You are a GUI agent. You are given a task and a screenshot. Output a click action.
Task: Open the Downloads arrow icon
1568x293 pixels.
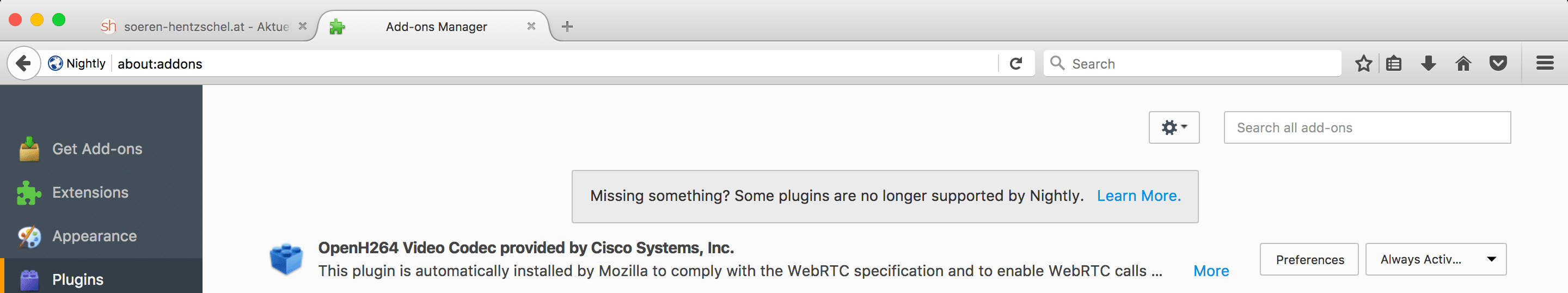(x=1428, y=63)
